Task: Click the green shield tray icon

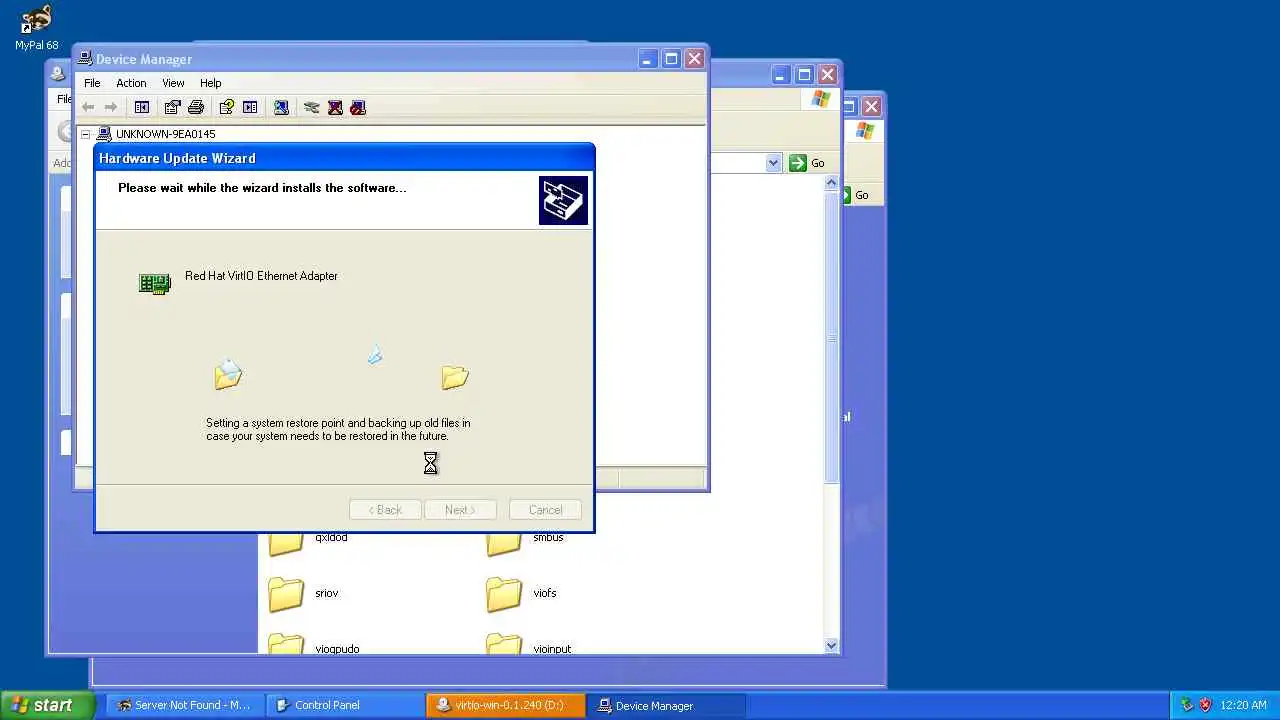Action: (x=1187, y=705)
